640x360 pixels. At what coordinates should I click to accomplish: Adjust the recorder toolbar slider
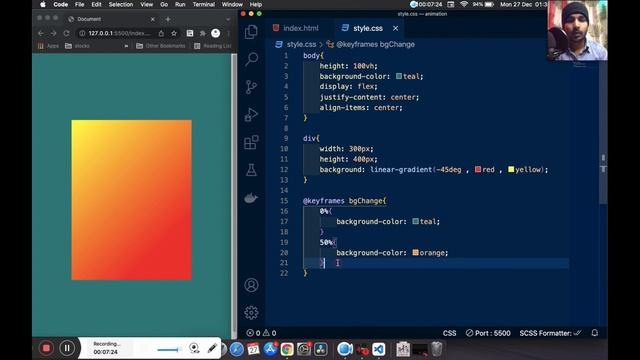(x=169, y=349)
